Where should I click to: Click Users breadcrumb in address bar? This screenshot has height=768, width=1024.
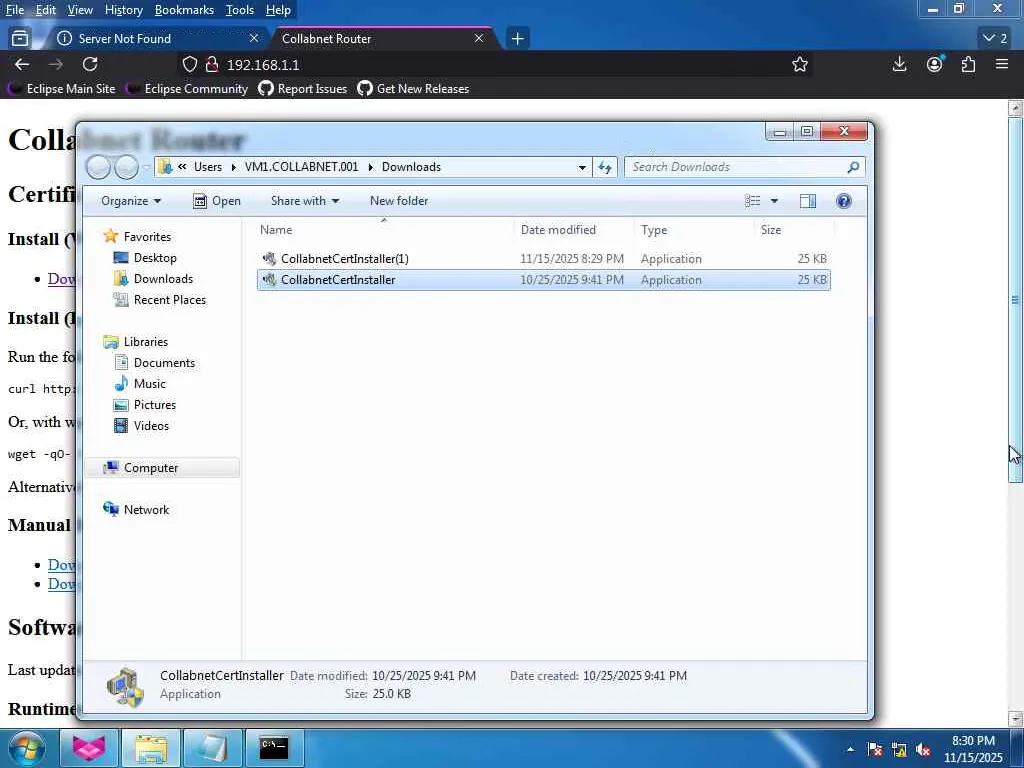tap(208, 167)
